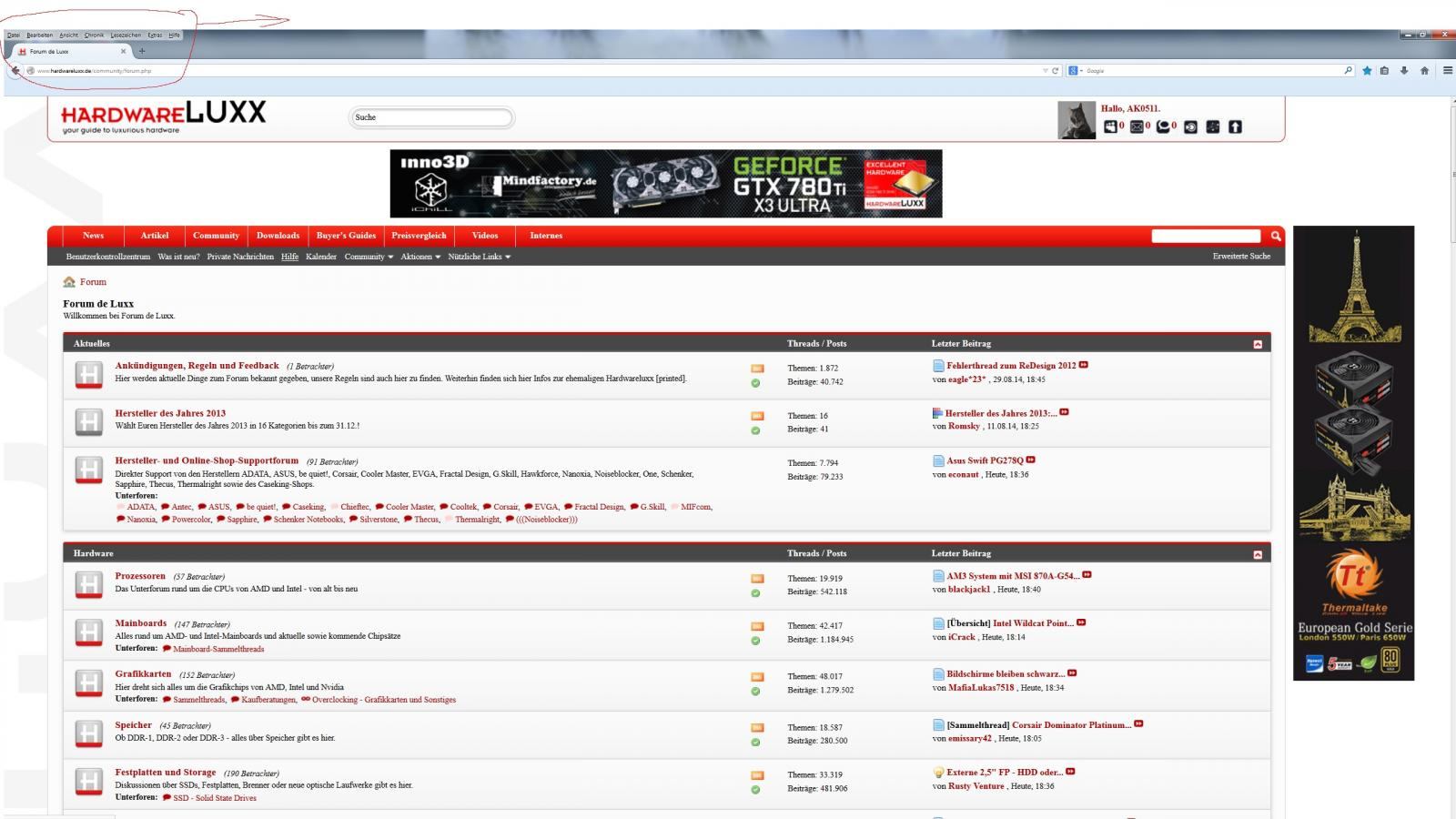Click the orange RSS icon for Grafikkarten
Screen dimensions: 1456x819
(756, 677)
